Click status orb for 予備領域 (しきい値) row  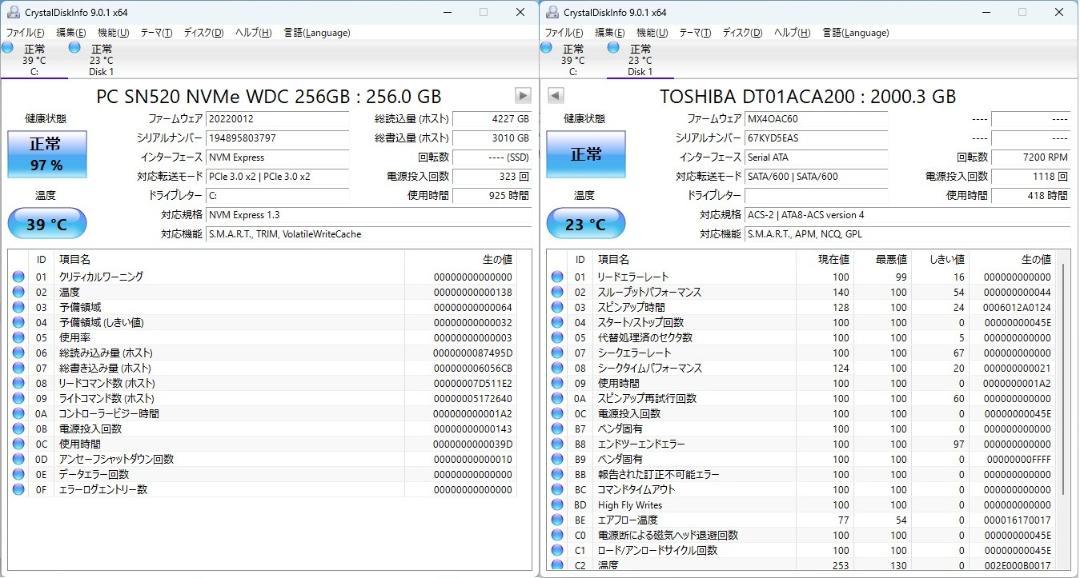pos(18,322)
